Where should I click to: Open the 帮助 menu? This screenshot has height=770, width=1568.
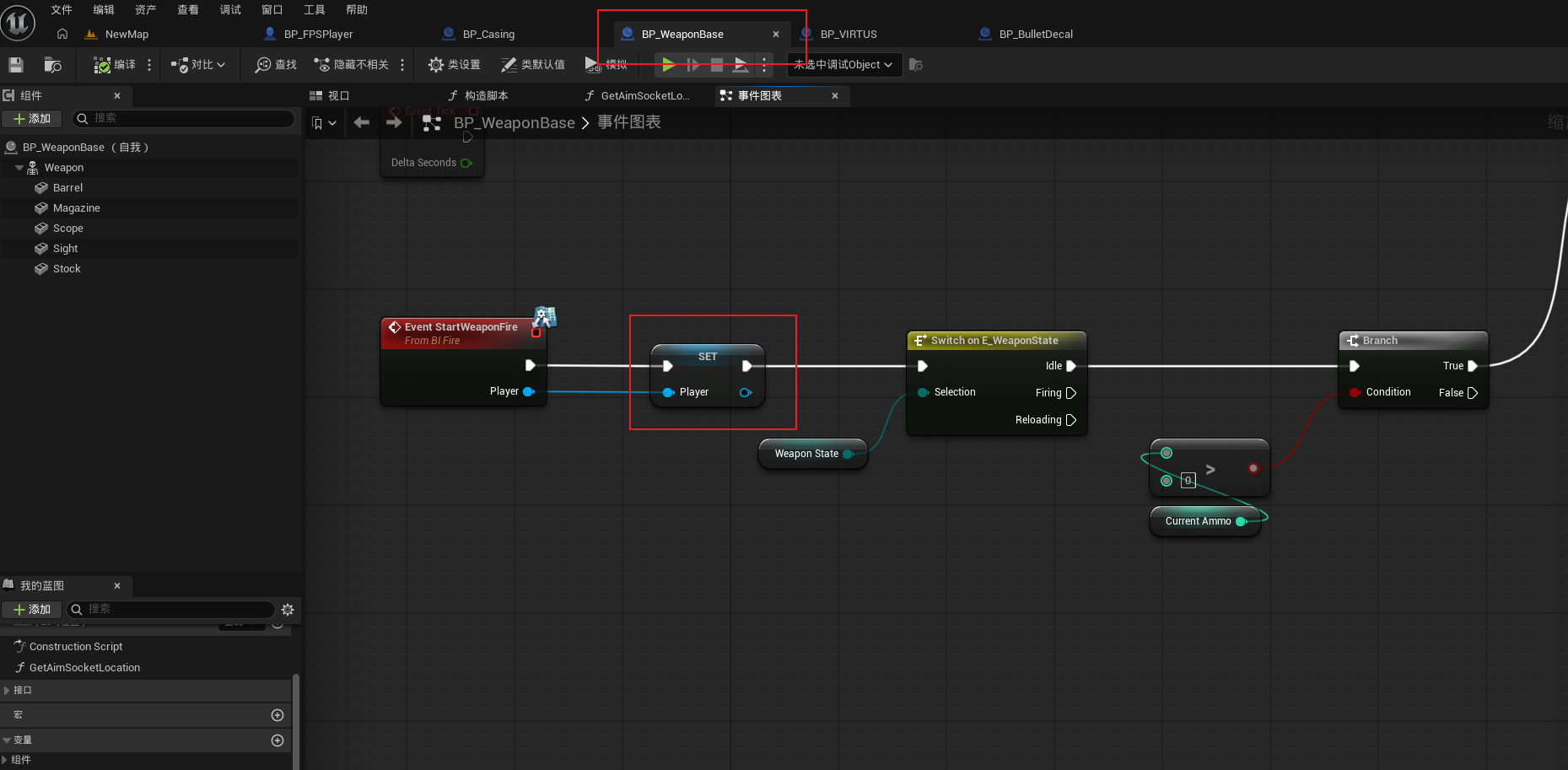pyautogui.click(x=357, y=10)
